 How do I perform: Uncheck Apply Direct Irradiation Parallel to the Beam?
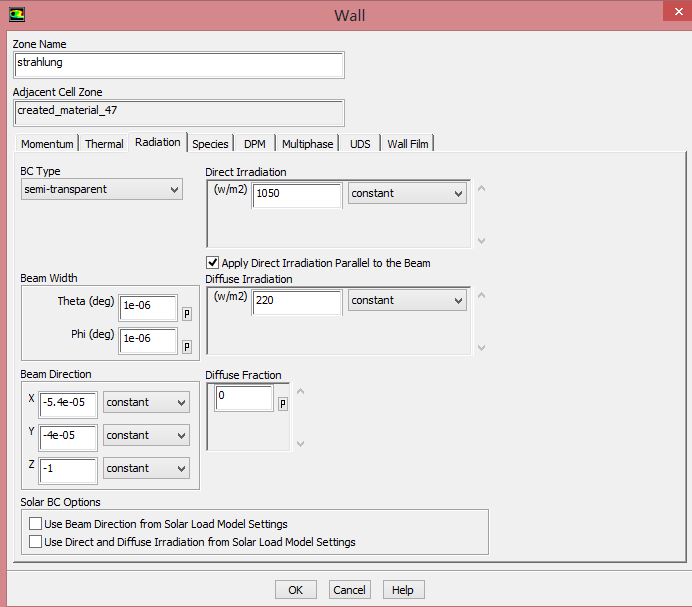(x=213, y=263)
